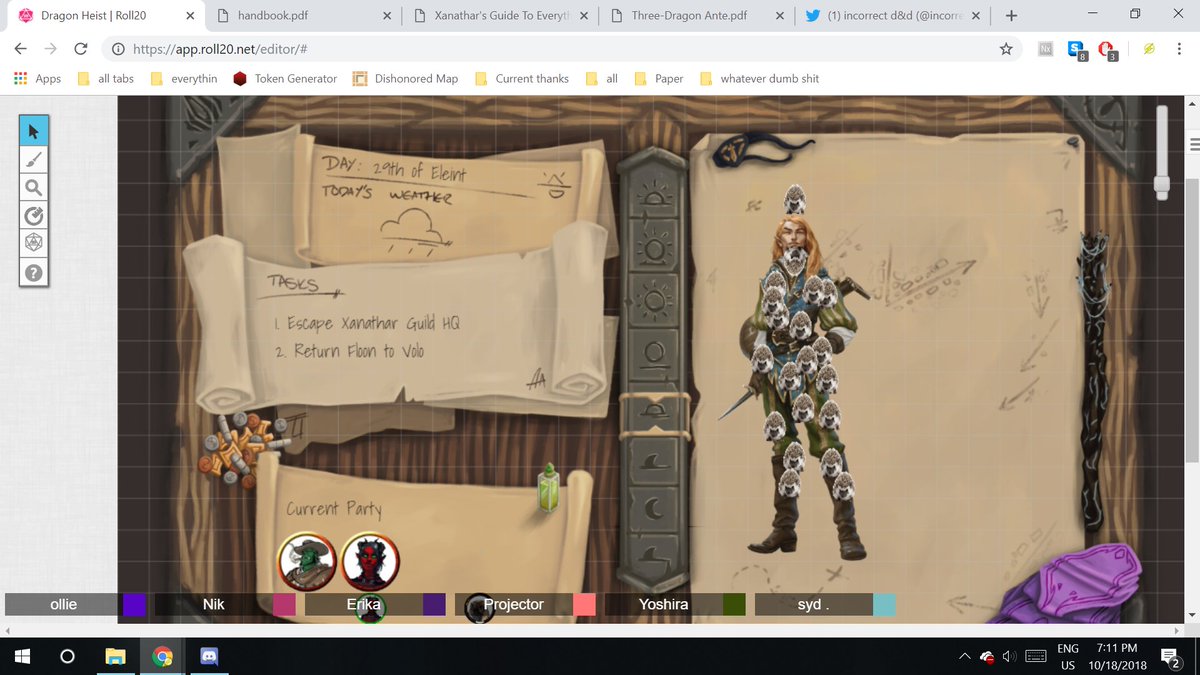Switch to incorrect d&d Twitter tab
1200x675 pixels.
892,15
